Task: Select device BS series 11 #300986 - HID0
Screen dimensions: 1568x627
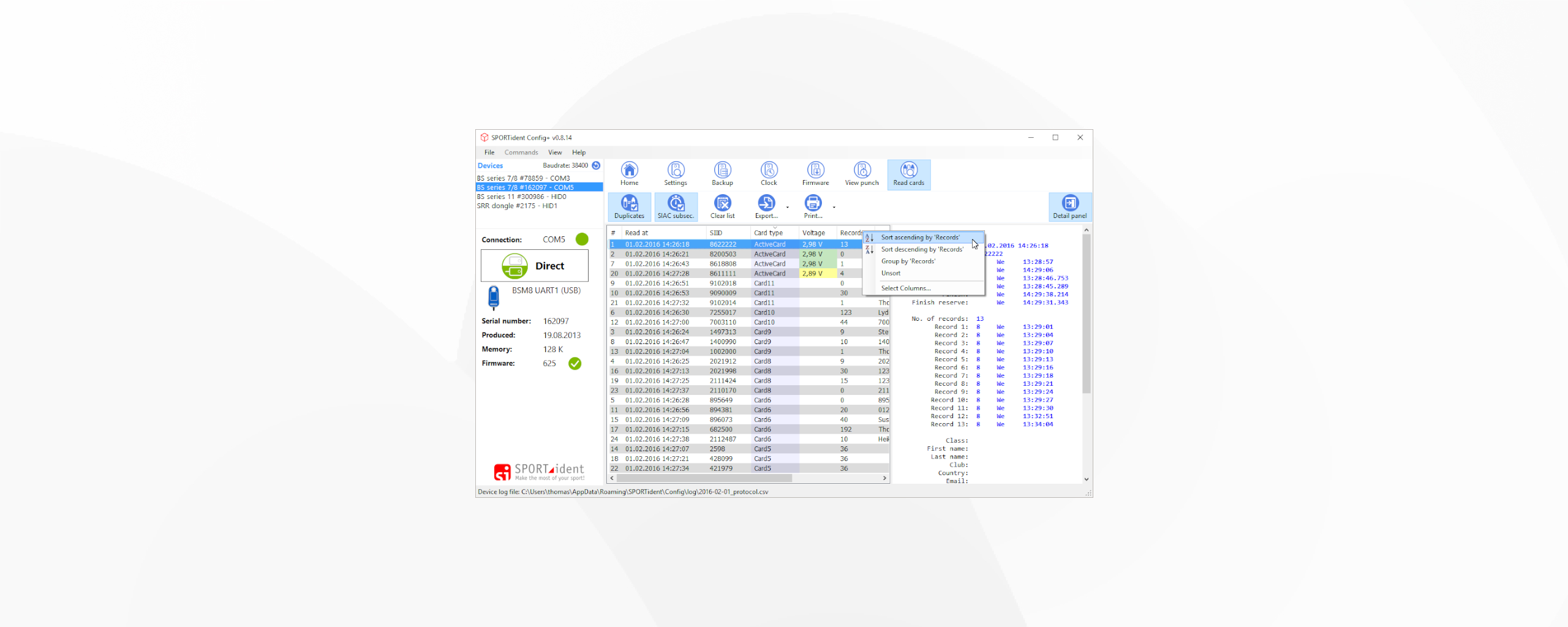Action: pyautogui.click(x=539, y=197)
